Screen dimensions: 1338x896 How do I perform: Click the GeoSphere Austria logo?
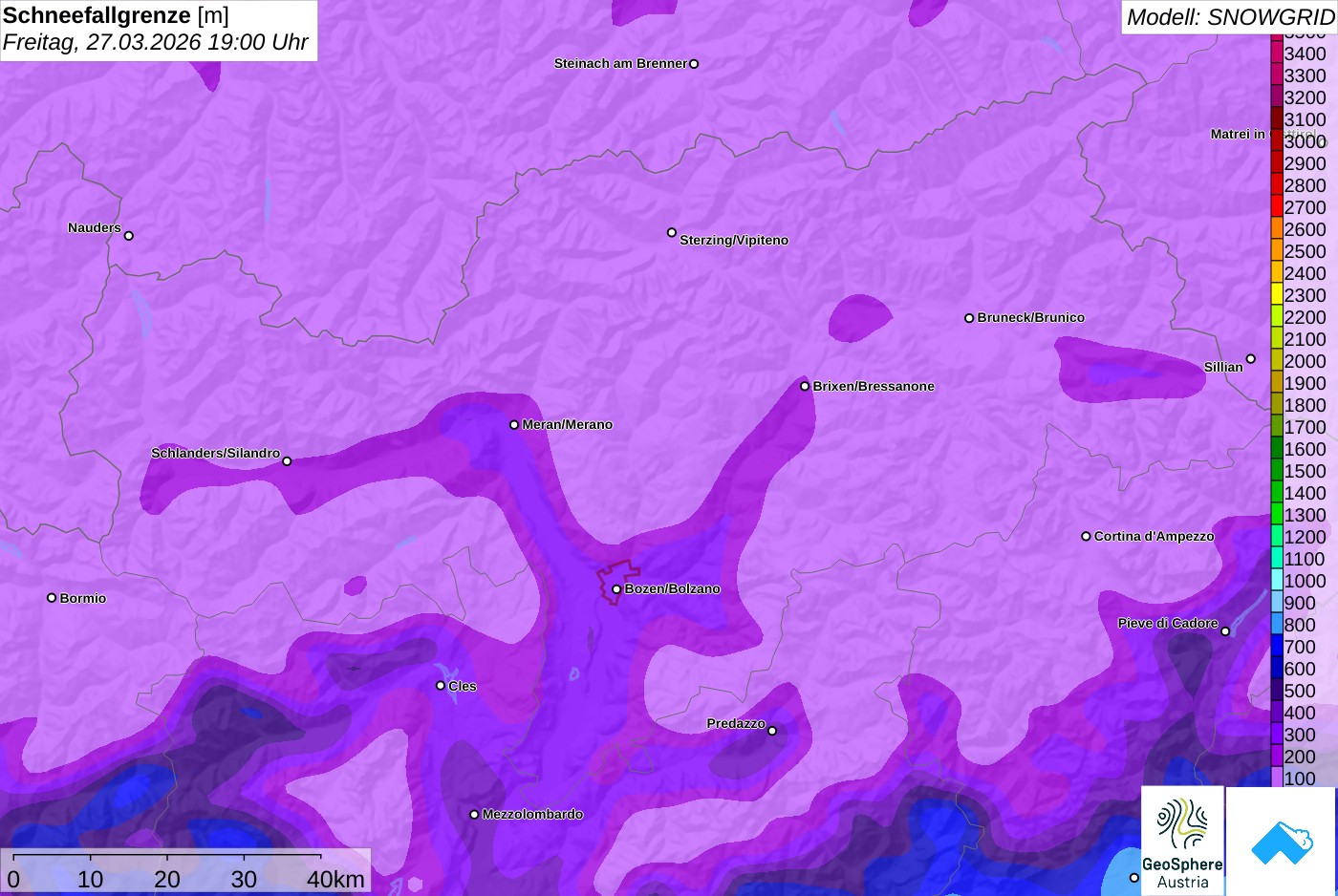(x=1182, y=841)
